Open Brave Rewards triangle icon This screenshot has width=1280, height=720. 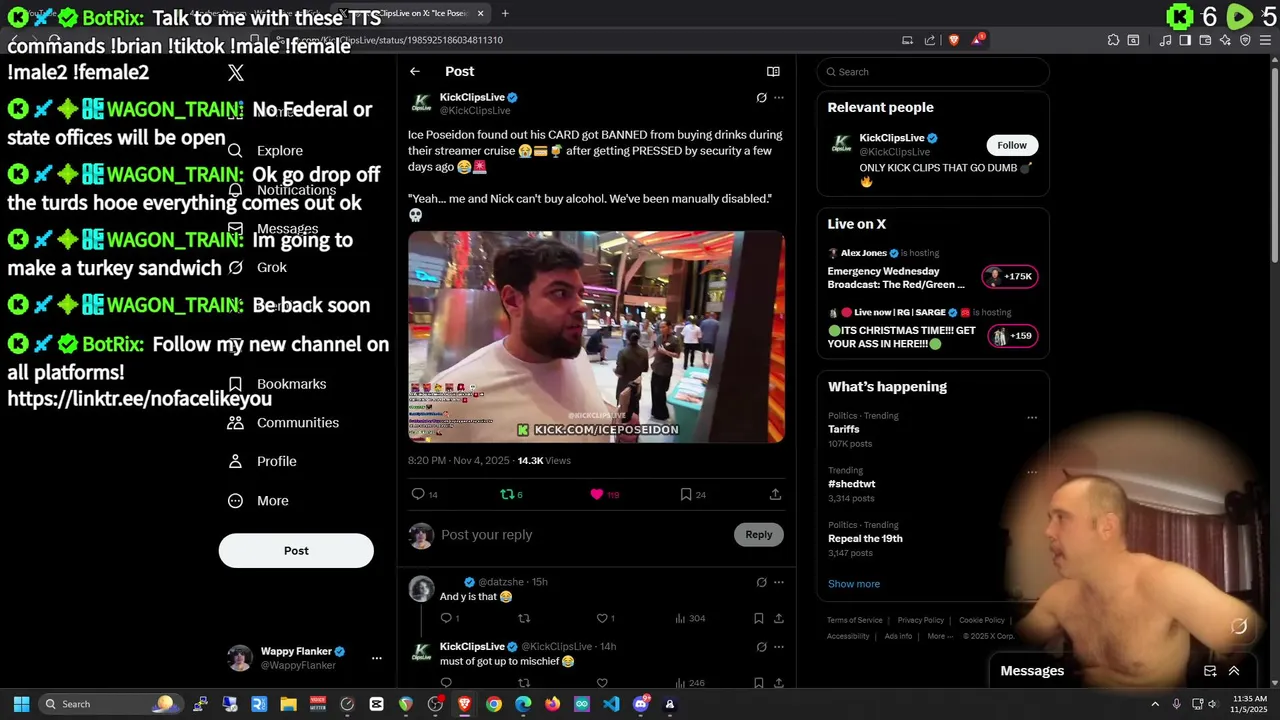[978, 40]
